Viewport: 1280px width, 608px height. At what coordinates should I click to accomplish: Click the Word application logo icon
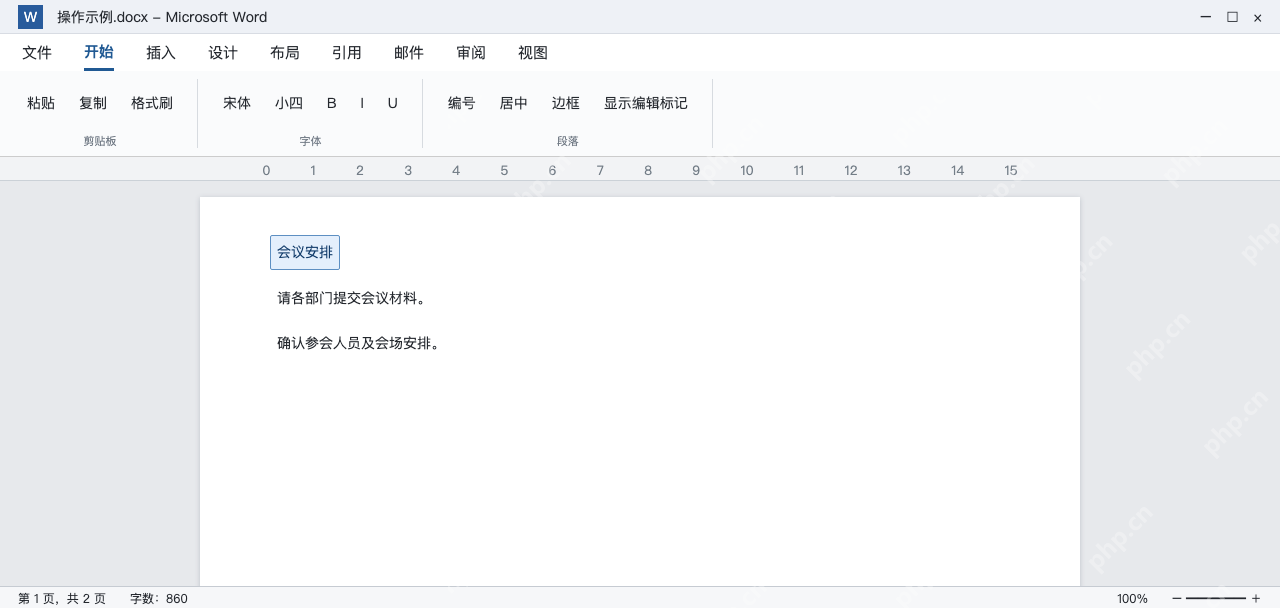coord(30,17)
